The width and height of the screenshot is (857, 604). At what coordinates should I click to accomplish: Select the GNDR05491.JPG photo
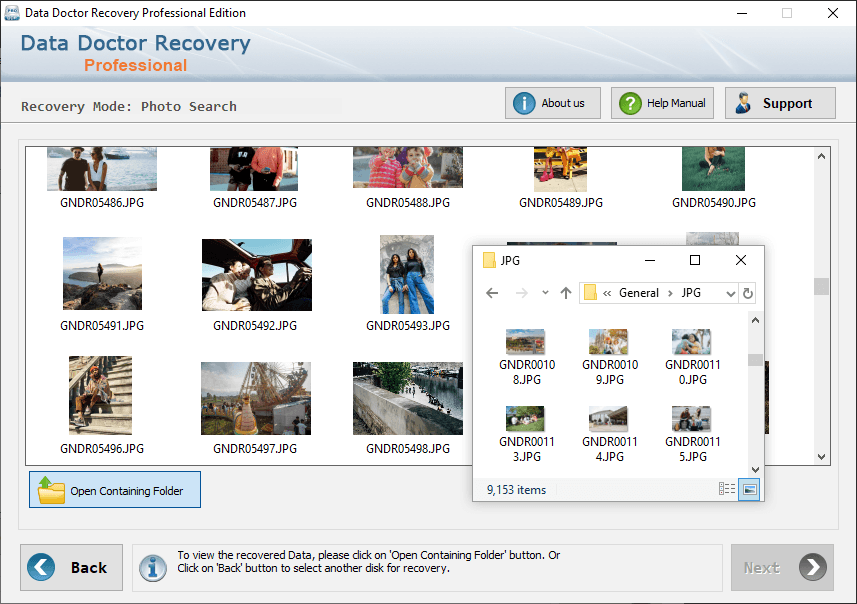point(102,273)
